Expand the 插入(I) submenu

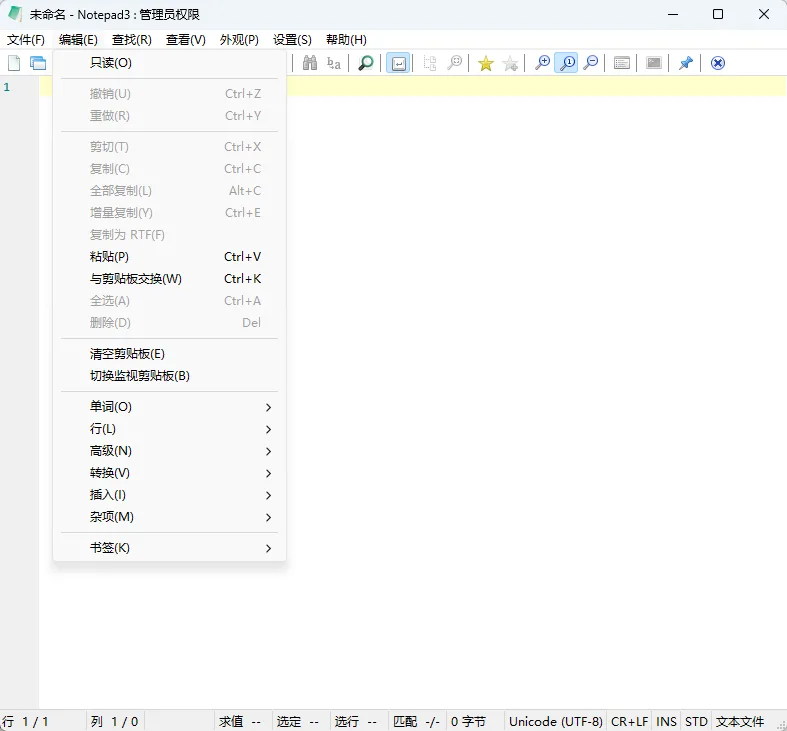point(170,495)
